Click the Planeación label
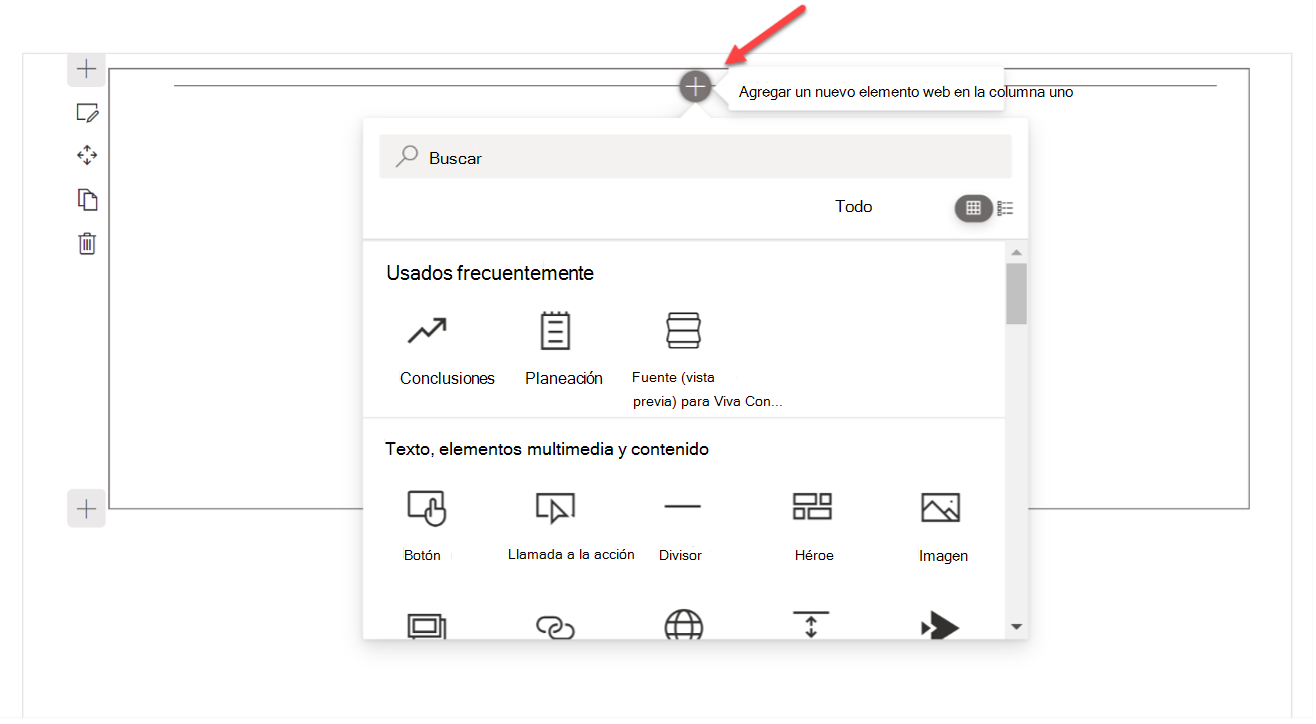The width and height of the screenshot is (1316, 724). pos(564,378)
